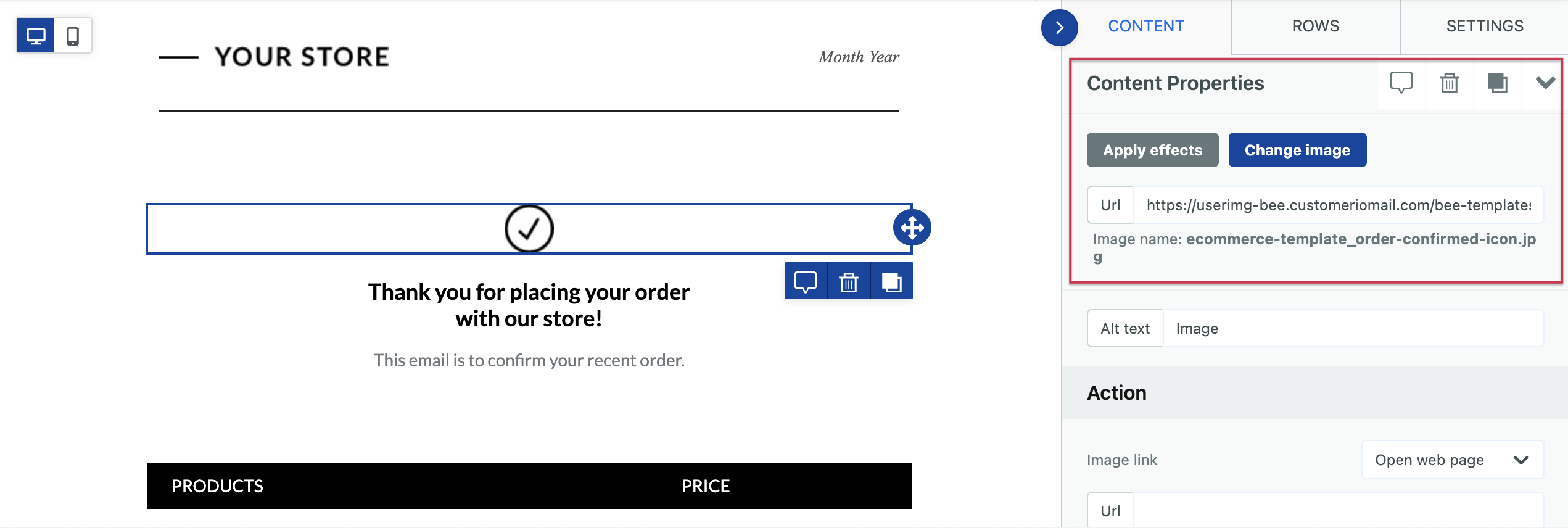The image size is (1568, 528).
Task: Switch to mobile preview mode
Action: [x=73, y=36]
